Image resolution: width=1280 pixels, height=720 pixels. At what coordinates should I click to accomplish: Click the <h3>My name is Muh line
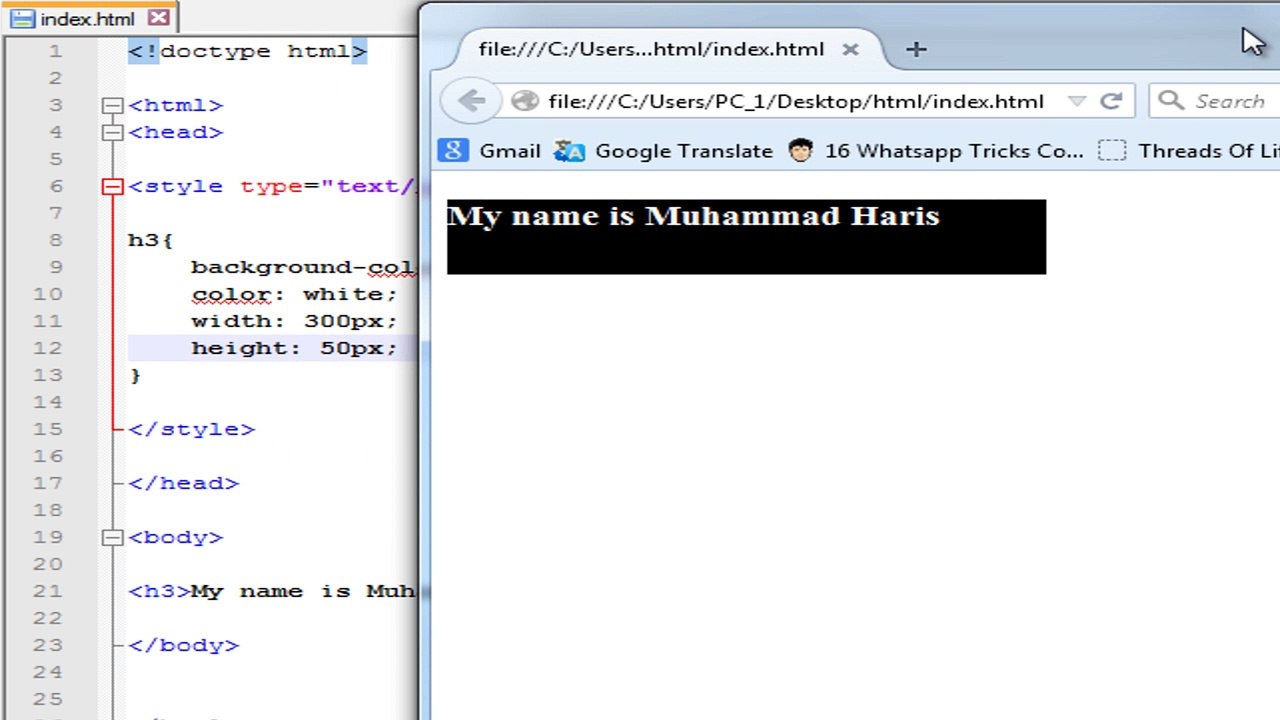272,591
